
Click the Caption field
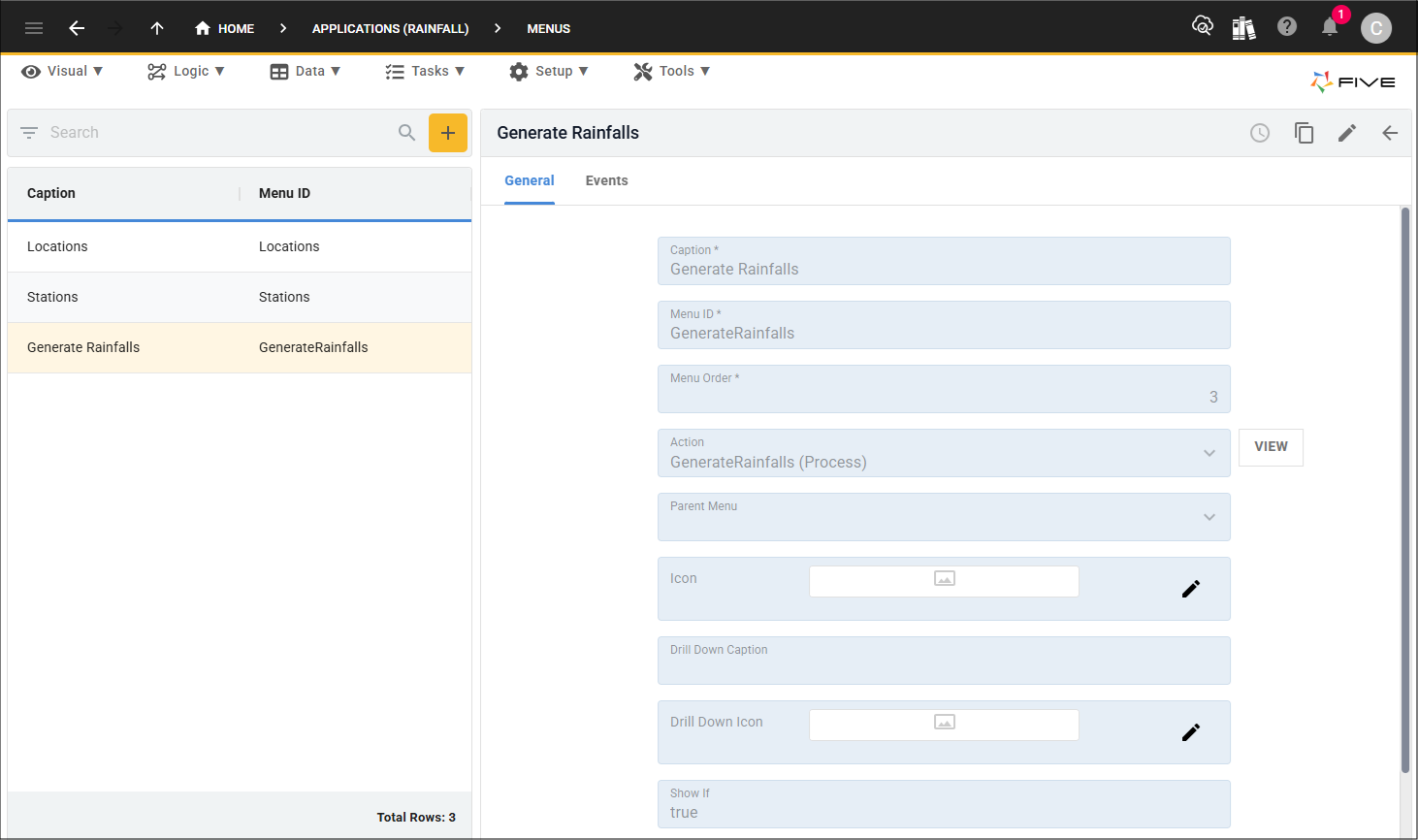tap(944, 261)
